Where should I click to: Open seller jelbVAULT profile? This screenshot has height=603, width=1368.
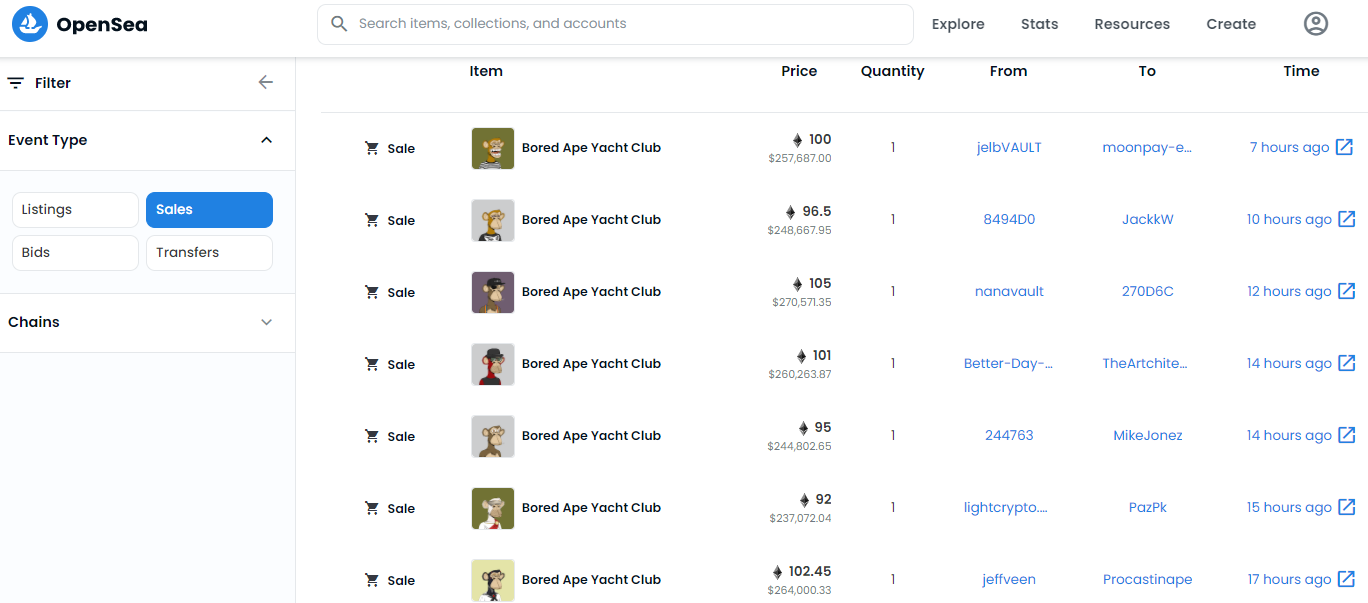point(1009,147)
